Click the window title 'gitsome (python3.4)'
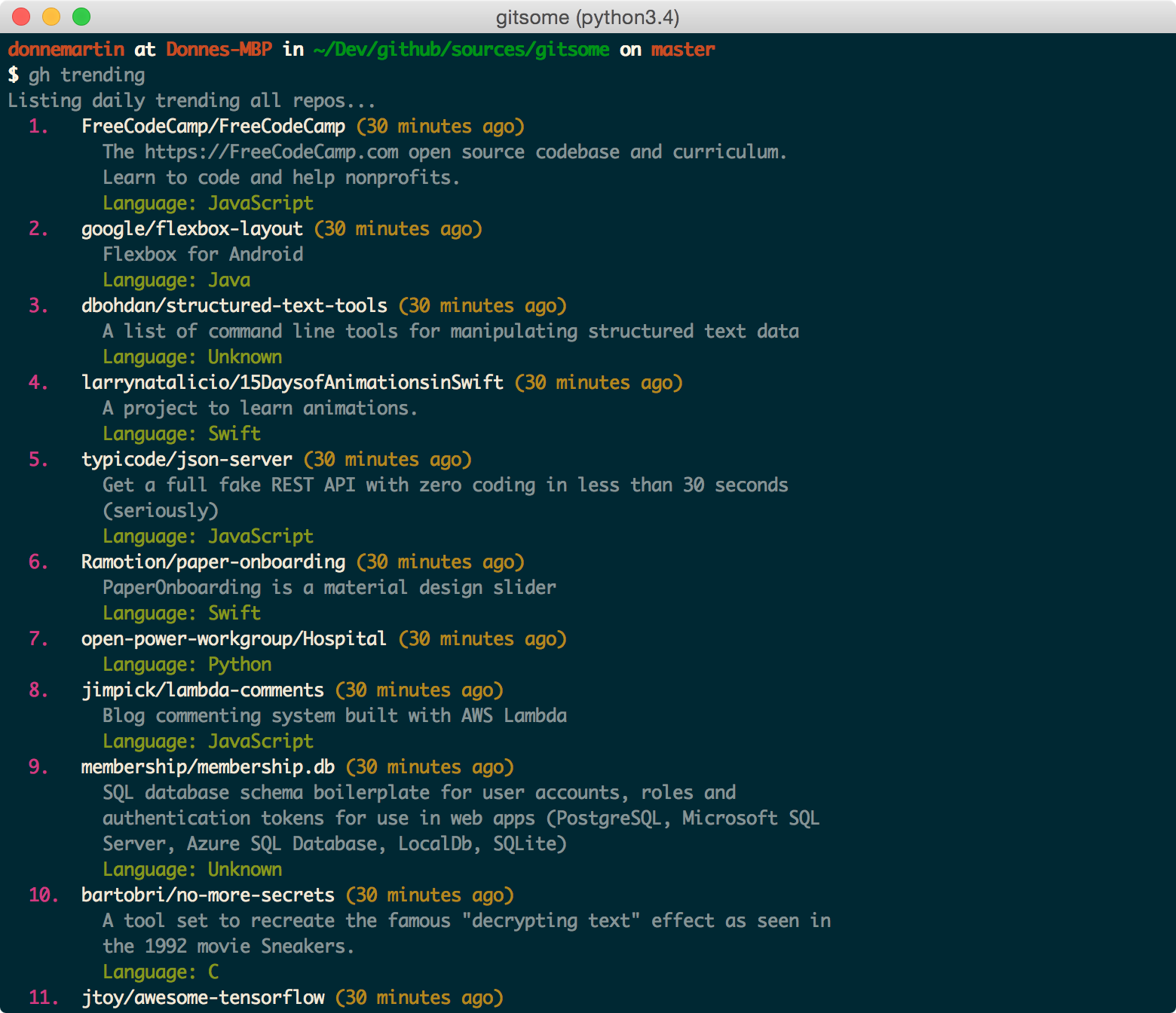This screenshot has height=1013, width=1176. click(587, 17)
